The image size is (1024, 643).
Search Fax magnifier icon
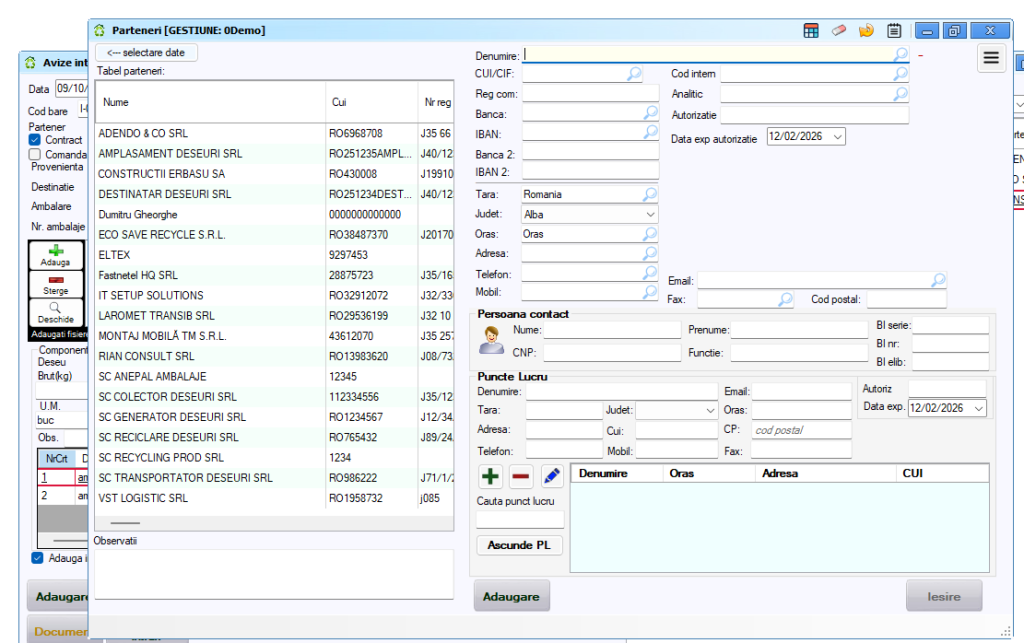(785, 300)
